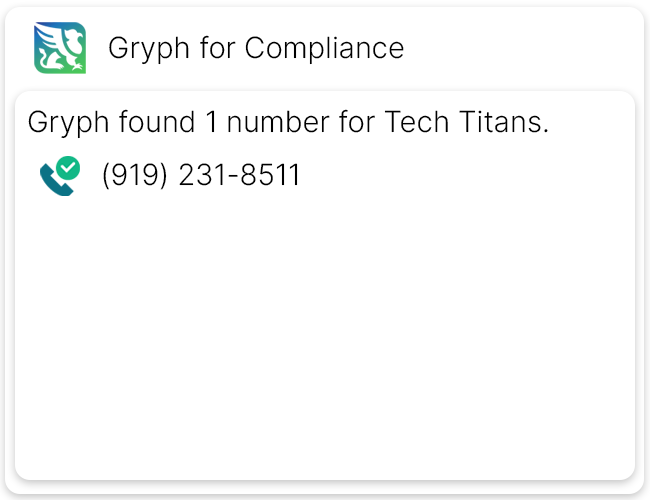Click the Gryph griffin logo icon
This screenshot has height=500, width=650.
click(60, 48)
